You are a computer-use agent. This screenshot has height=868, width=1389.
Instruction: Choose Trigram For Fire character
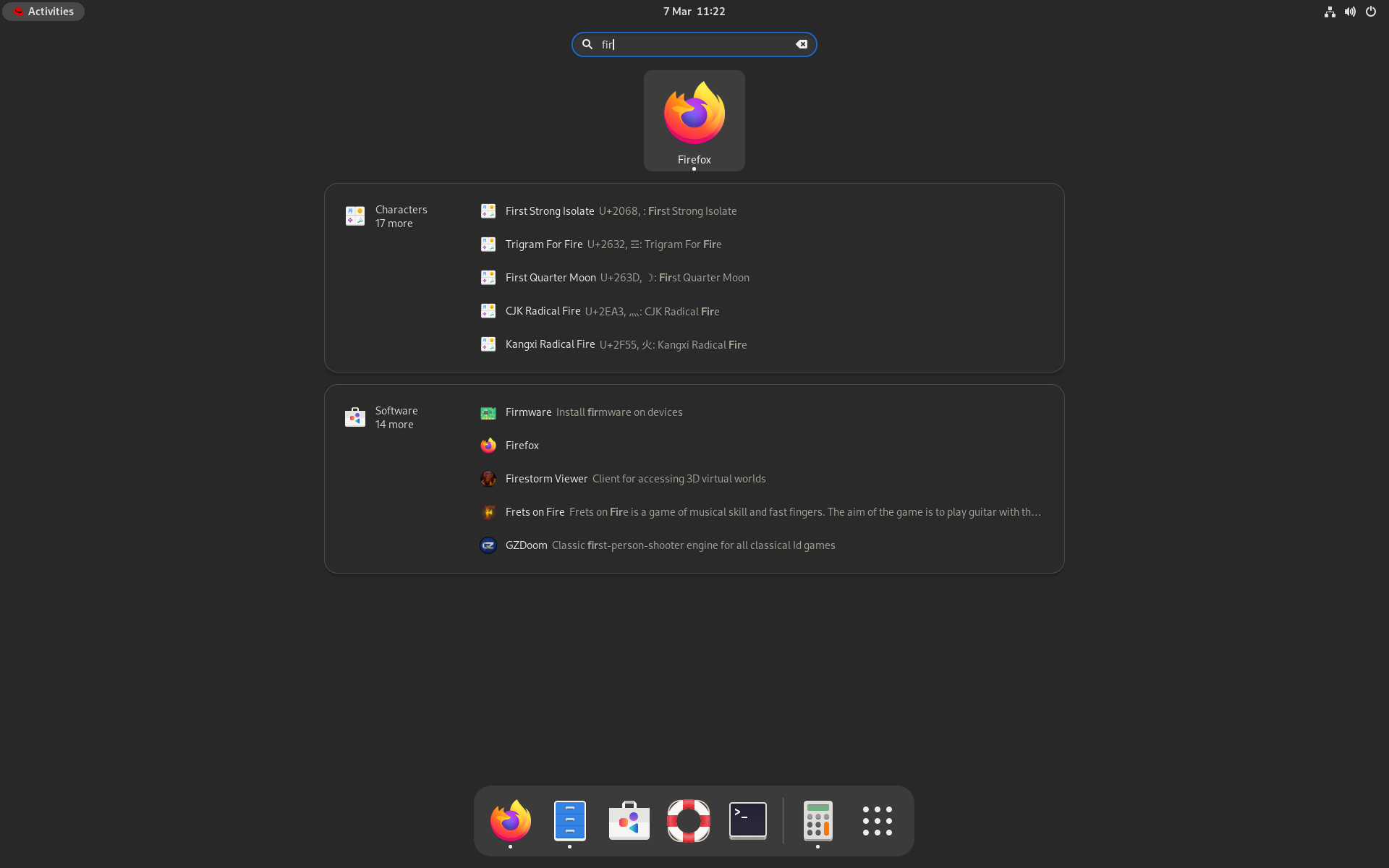pos(544,244)
